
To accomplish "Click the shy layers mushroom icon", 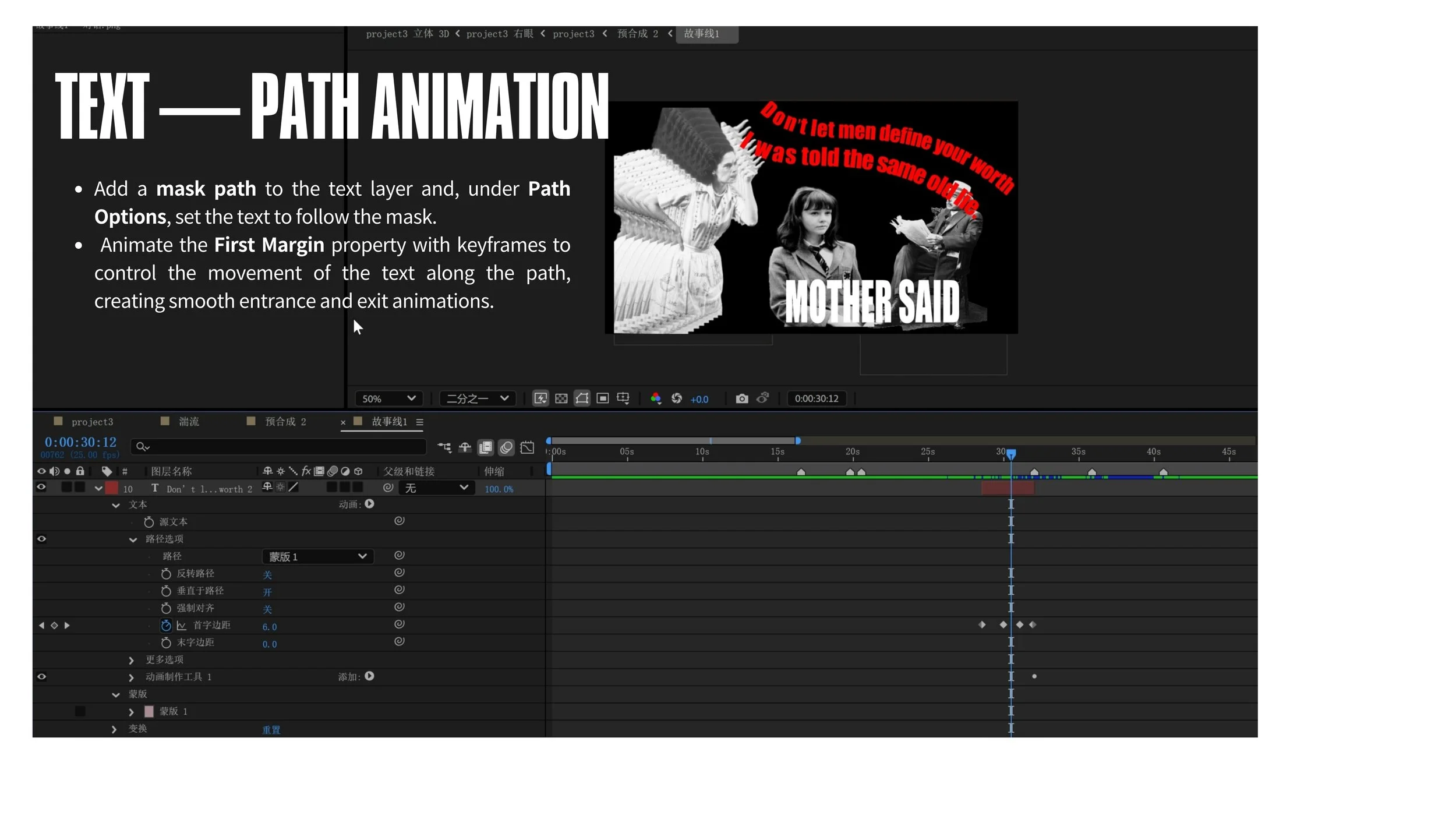I will [465, 447].
